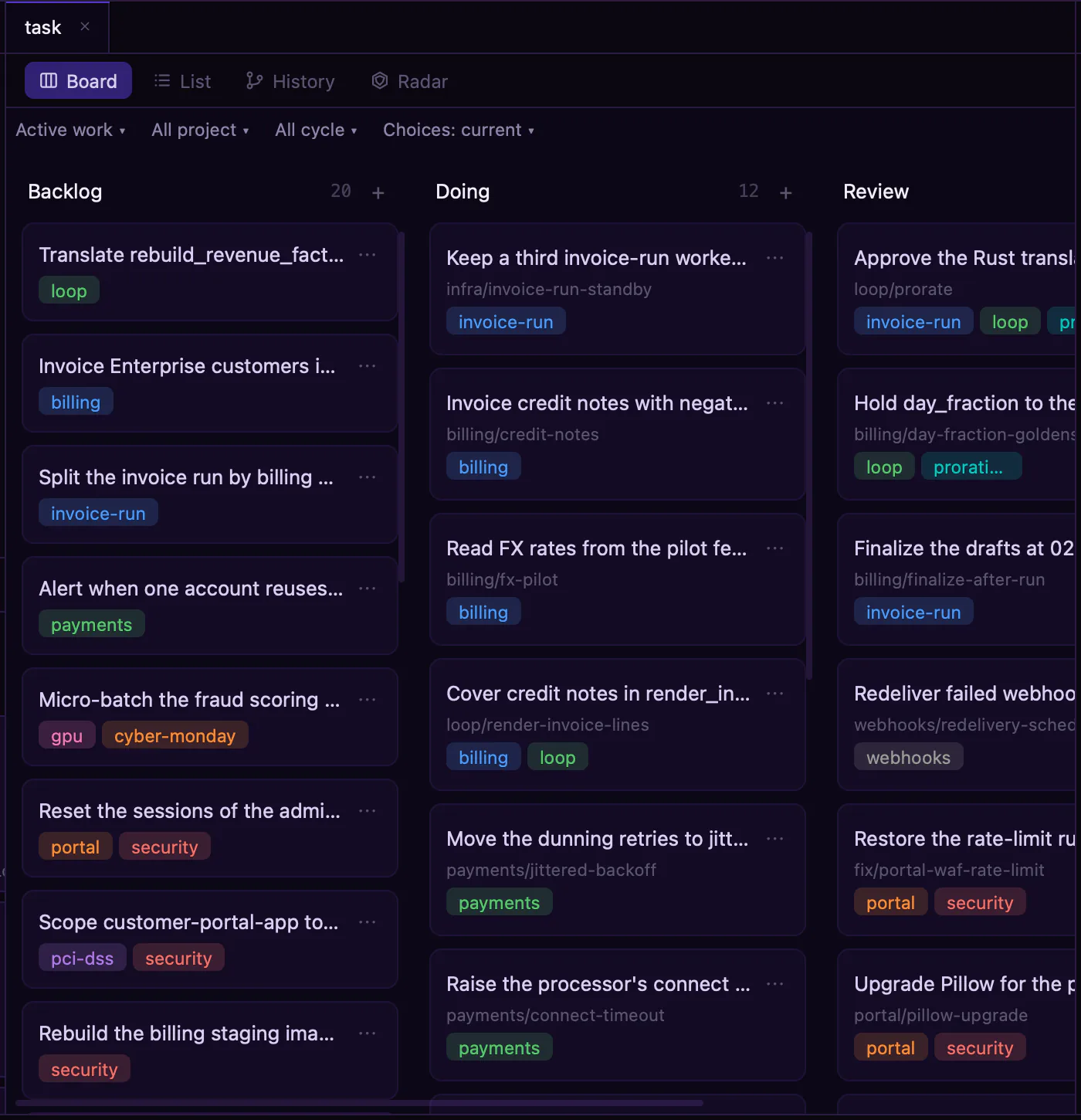Expand the All cycle filter
This screenshot has height=1120, width=1081.
pos(316,130)
